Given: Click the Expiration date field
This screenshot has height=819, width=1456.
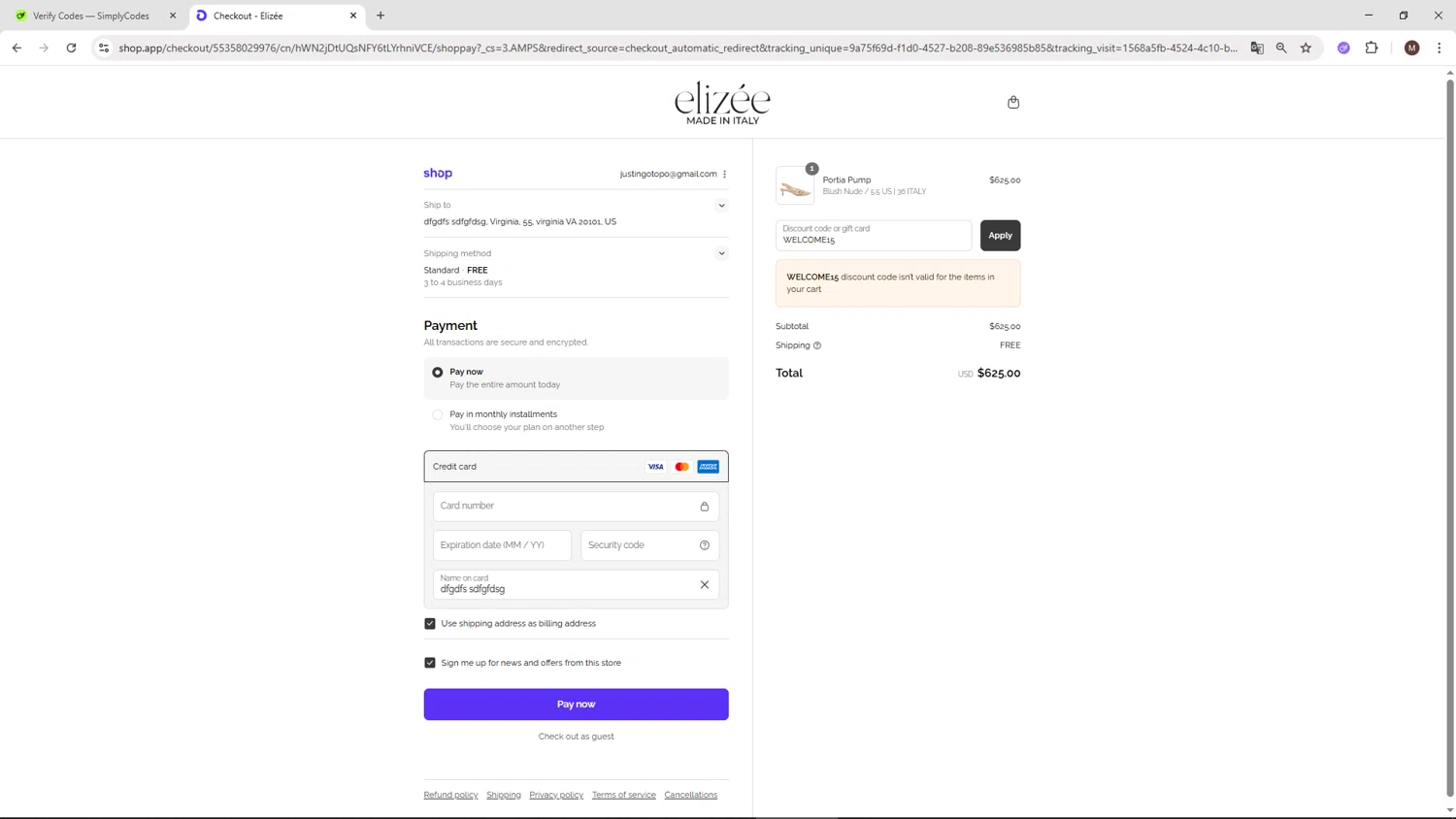Looking at the screenshot, I should tap(502, 545).
